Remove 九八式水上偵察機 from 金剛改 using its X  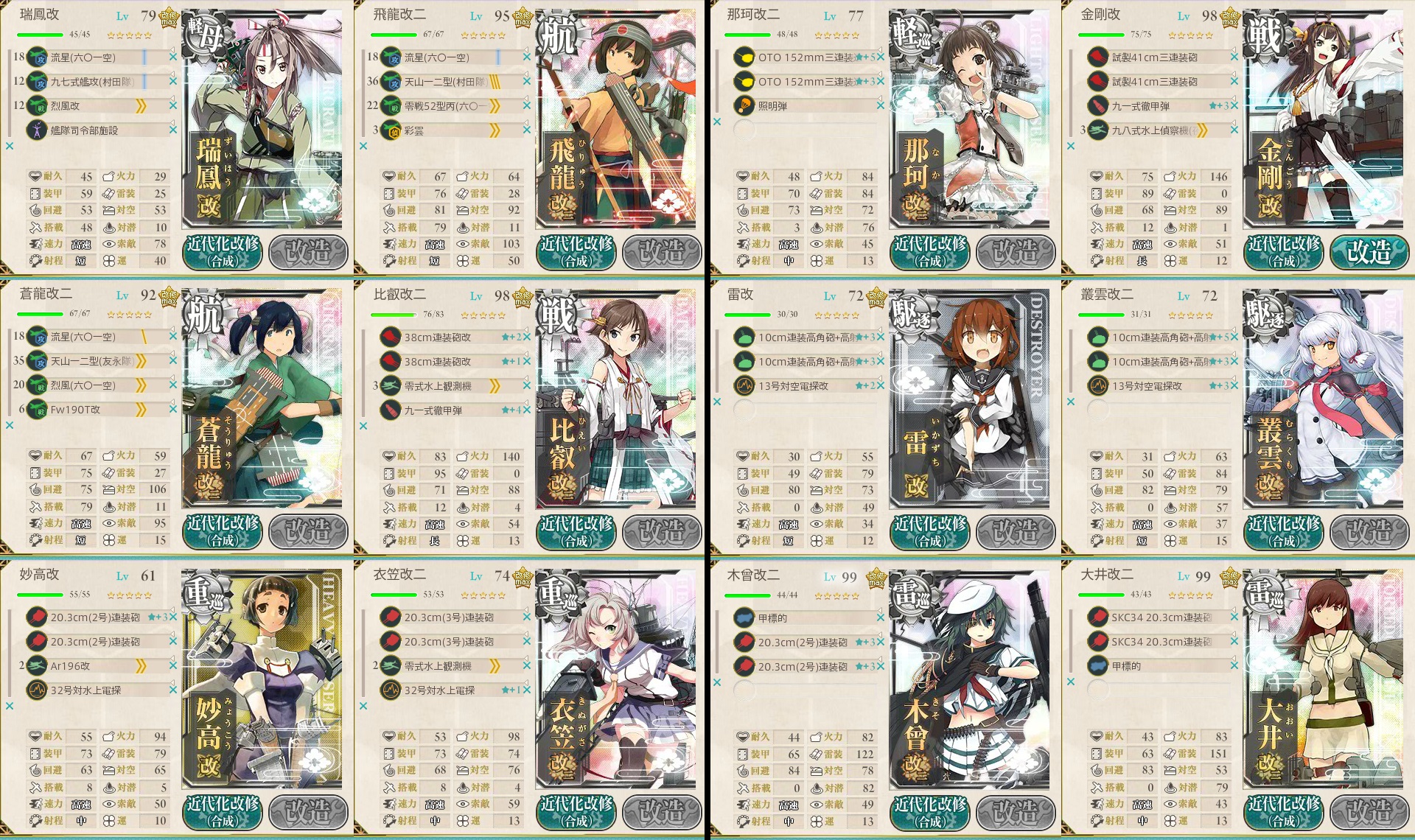tap(1234, 130)
